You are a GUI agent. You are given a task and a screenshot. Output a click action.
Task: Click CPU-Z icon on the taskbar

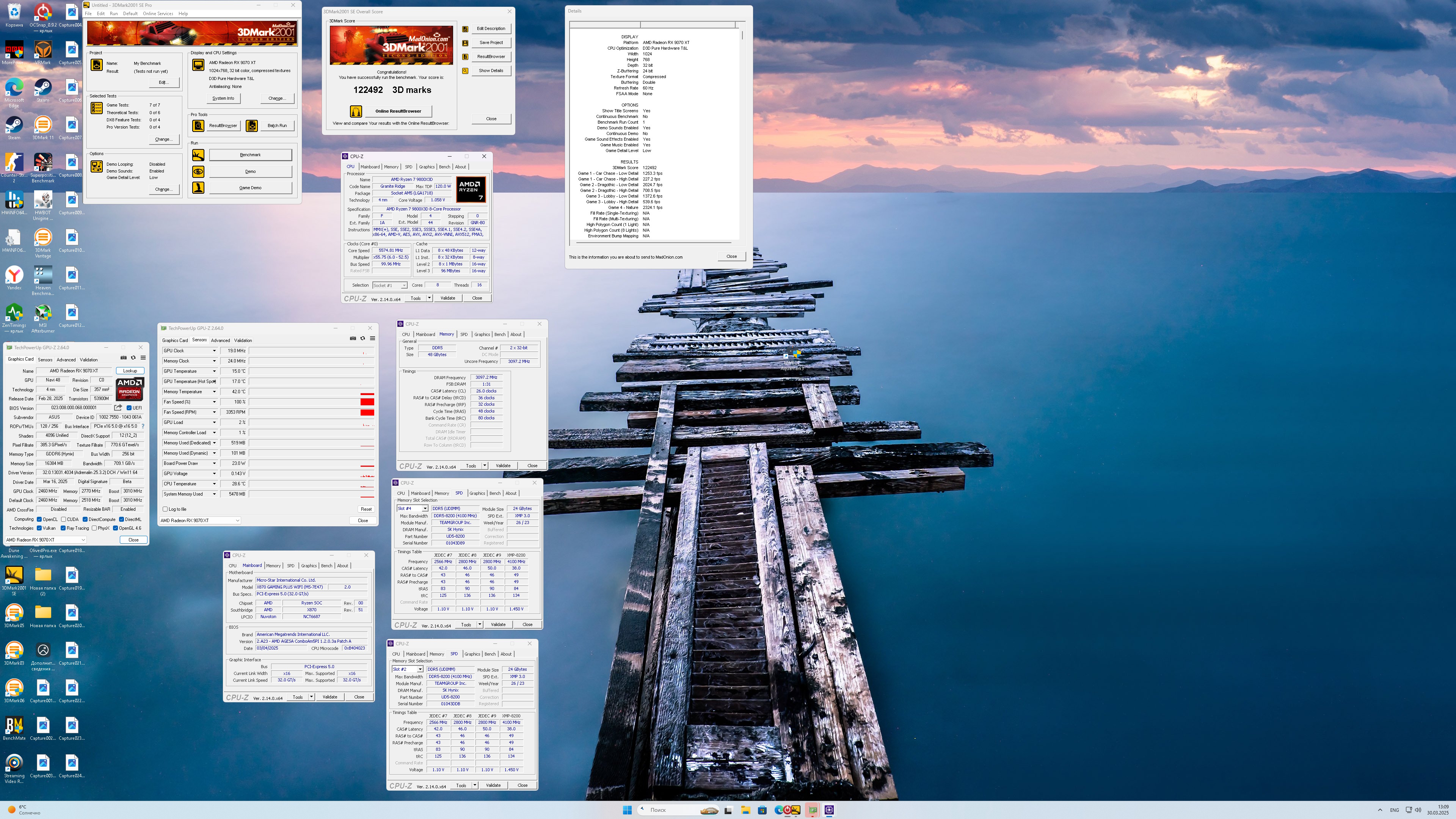pyautogui.click(x=829, y=810)
